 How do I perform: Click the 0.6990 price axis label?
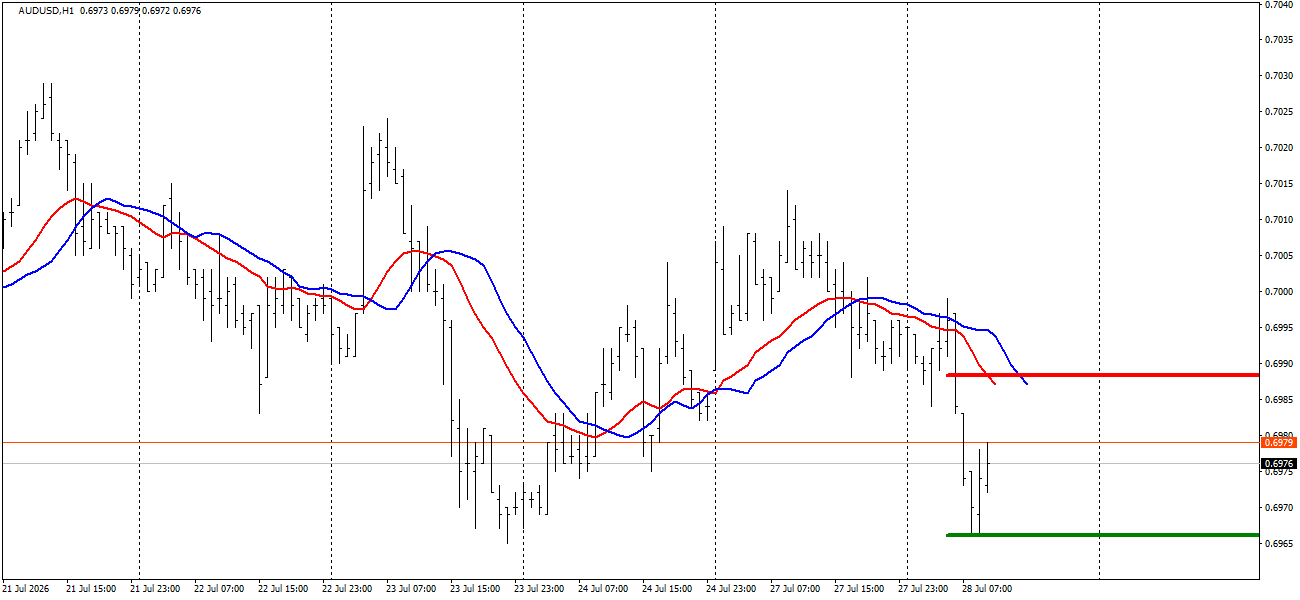pyautogui.click(x=1281, y=364)
